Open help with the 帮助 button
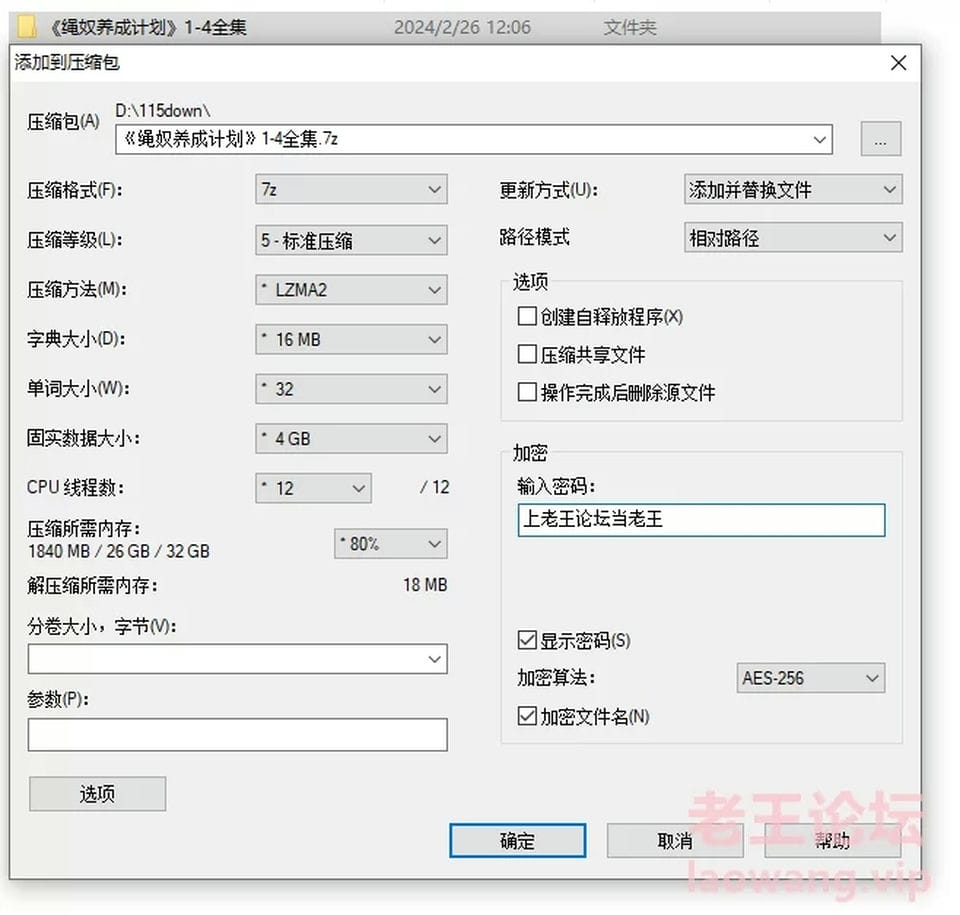The height and width of the screenshot is (915, 960). pos(833,841)
